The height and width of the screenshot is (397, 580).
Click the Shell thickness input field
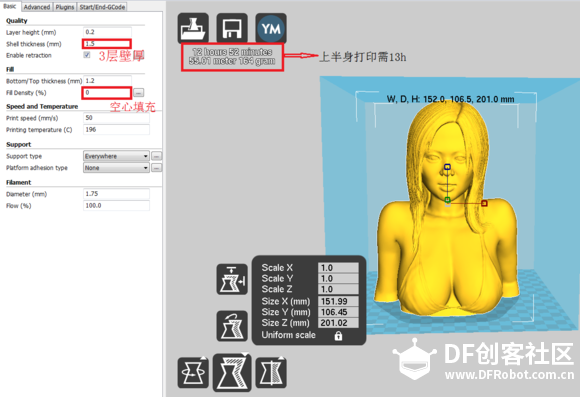107,44
